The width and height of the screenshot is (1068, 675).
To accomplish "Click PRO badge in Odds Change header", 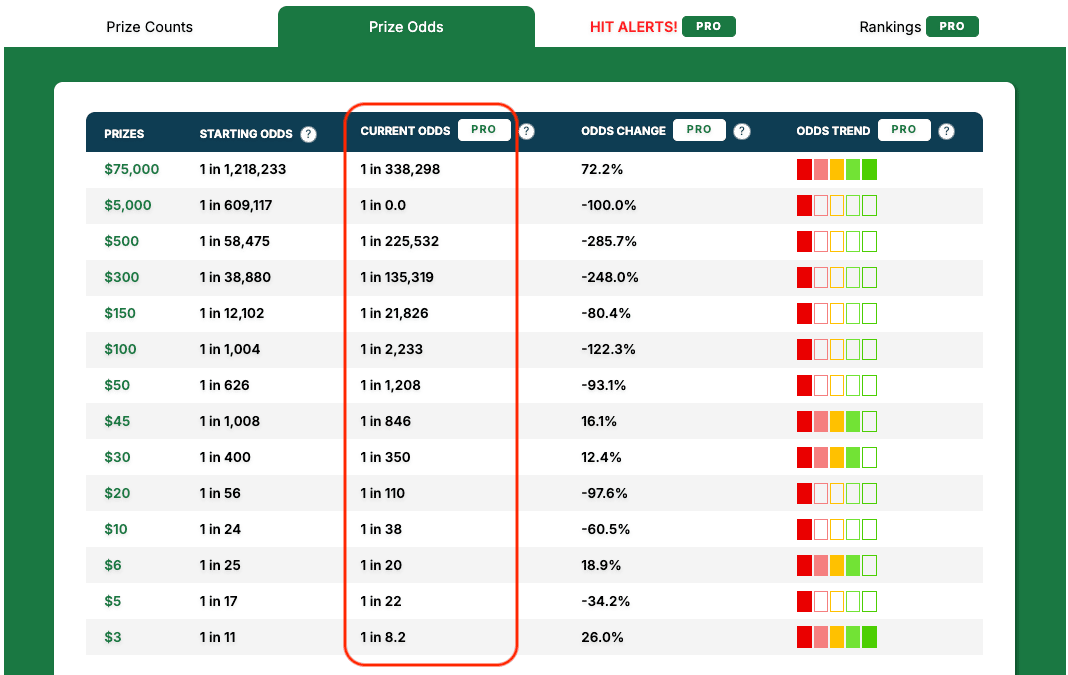I will [699, 130].
